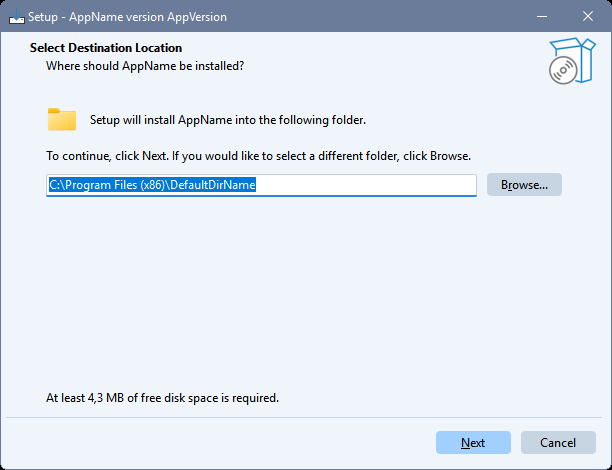Cancel the installation
Screen dimensions: 612x470
point(558,443)
